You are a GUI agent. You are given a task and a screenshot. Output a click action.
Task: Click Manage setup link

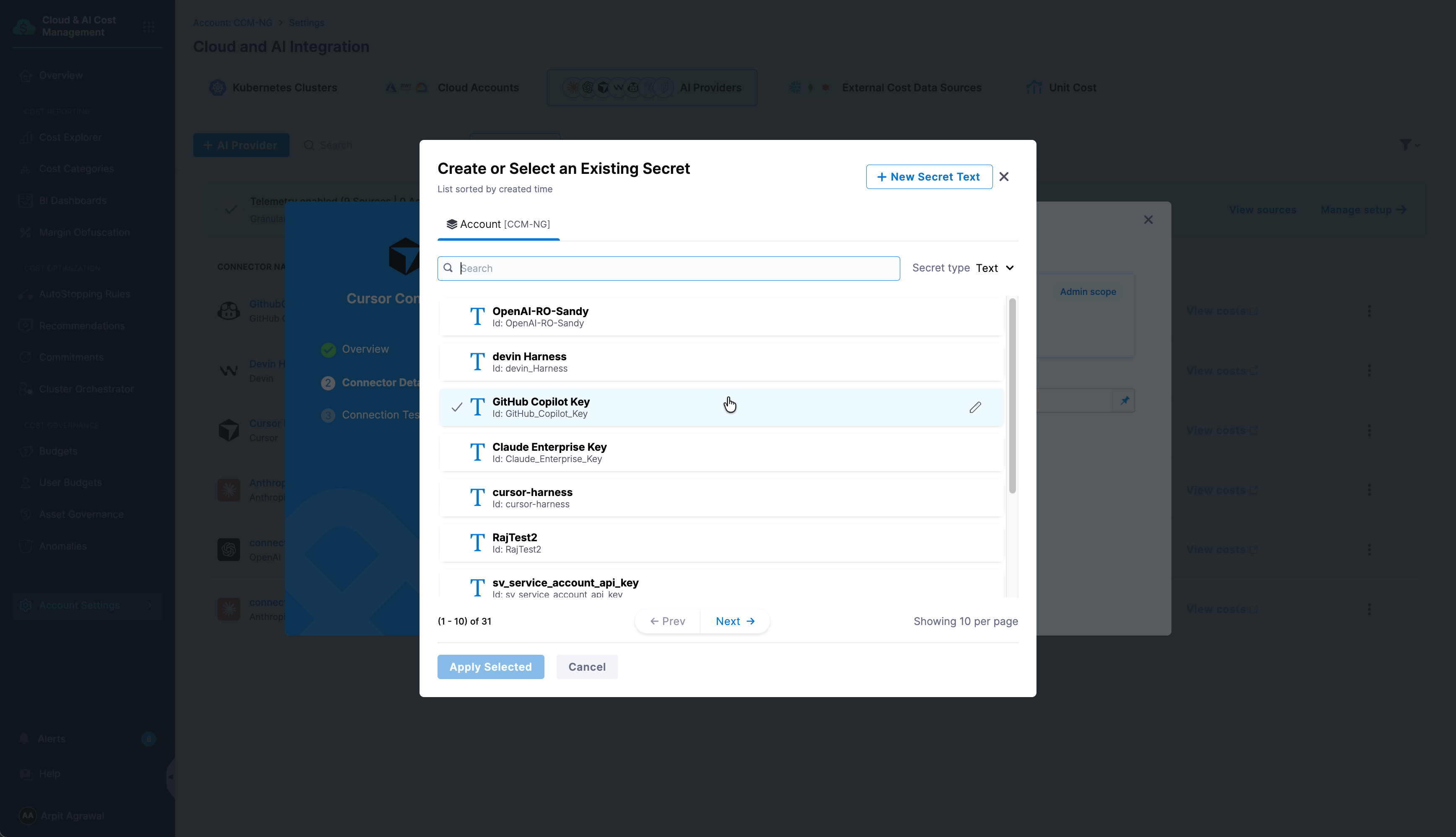pos(1363,210)
